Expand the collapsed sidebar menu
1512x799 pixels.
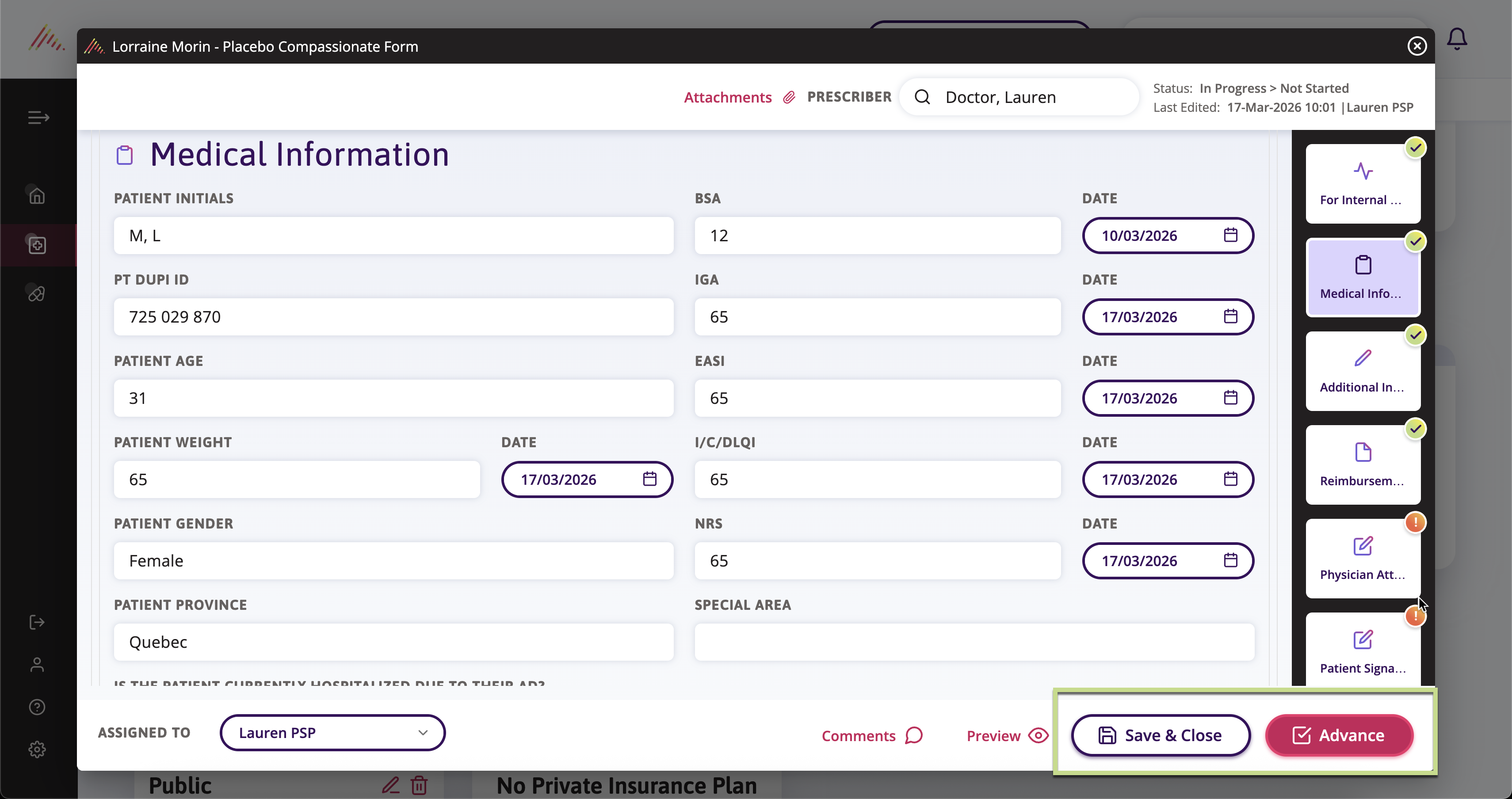[x=38, y=118]
